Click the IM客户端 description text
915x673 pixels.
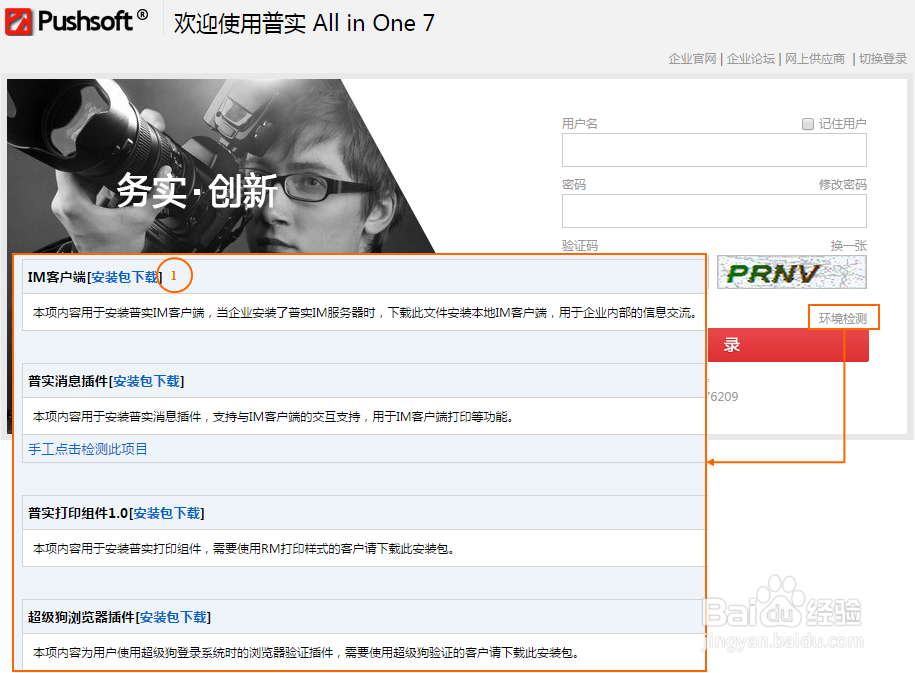tap(365, 313)
